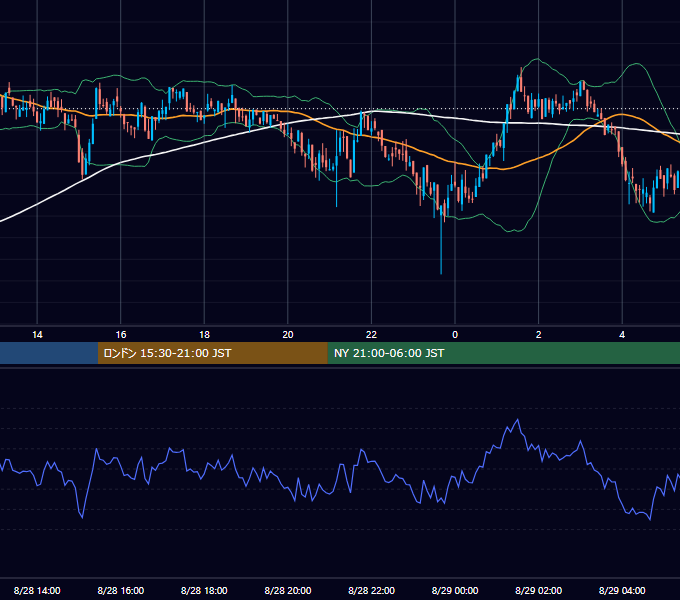
Task: Click the '8/28 18:00' date label
Action: pos(204,590)
